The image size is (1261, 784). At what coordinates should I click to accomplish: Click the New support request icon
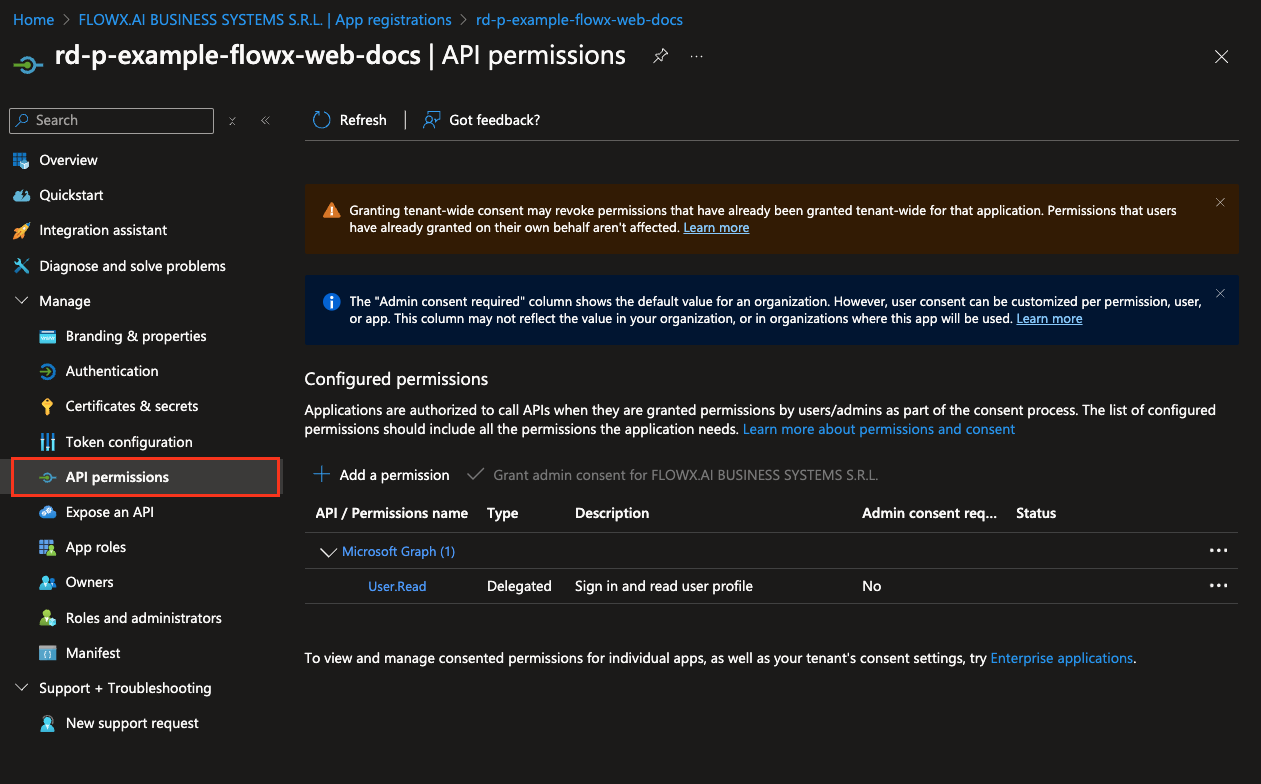click(47, 723)
